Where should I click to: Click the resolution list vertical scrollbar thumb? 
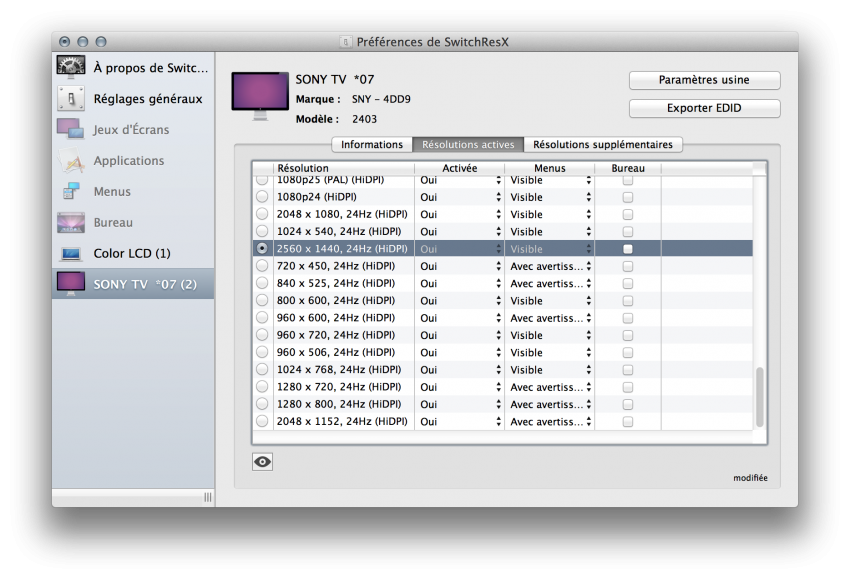click(760, 397)
